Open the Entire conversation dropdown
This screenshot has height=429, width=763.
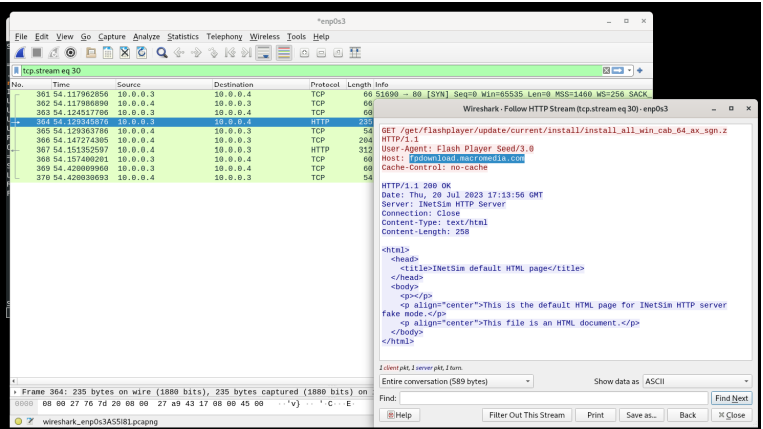pyautogui.click(x=456, y=381)
